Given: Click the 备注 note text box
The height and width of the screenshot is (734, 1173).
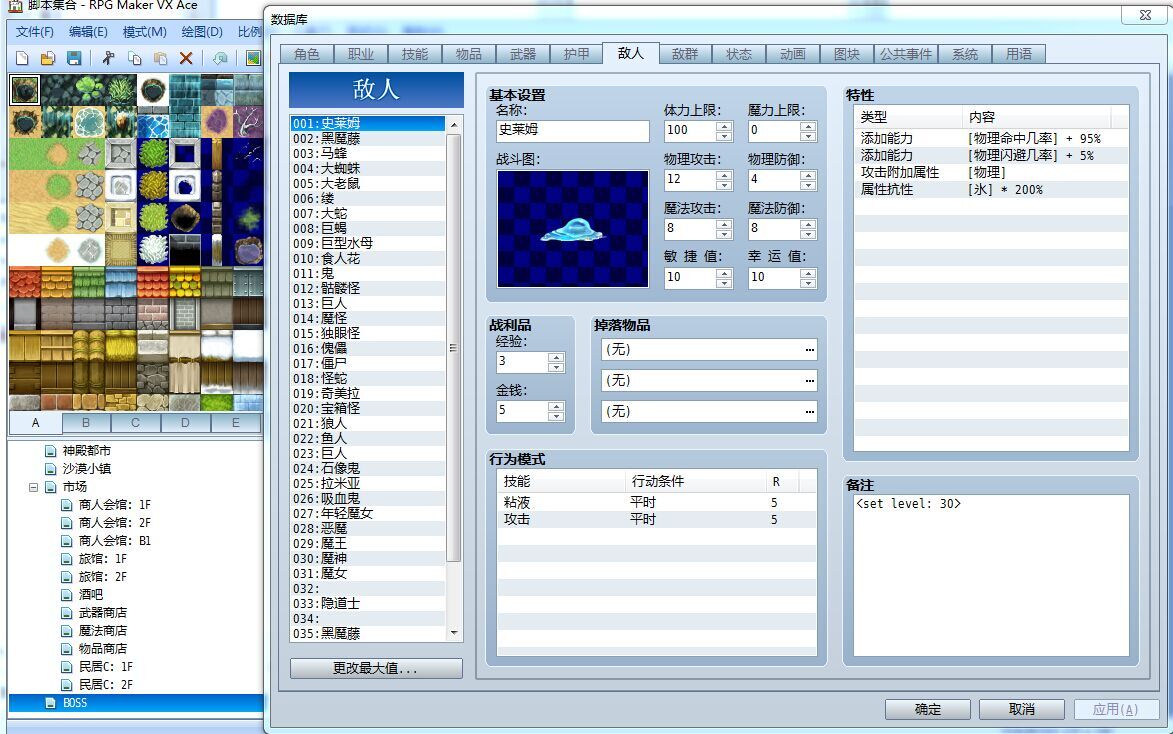Looking at the screenshot, I should (990, 576).
